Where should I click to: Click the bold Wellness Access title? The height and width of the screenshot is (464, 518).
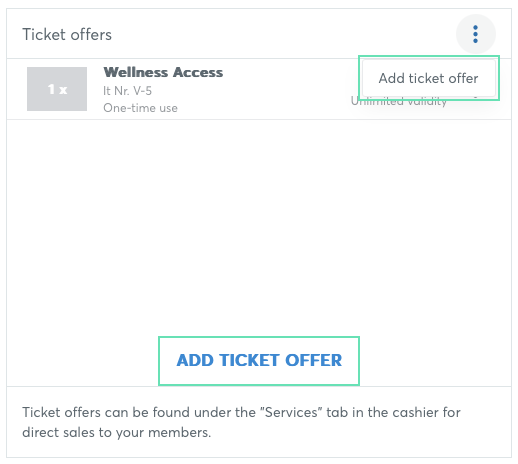click(163, 72)
